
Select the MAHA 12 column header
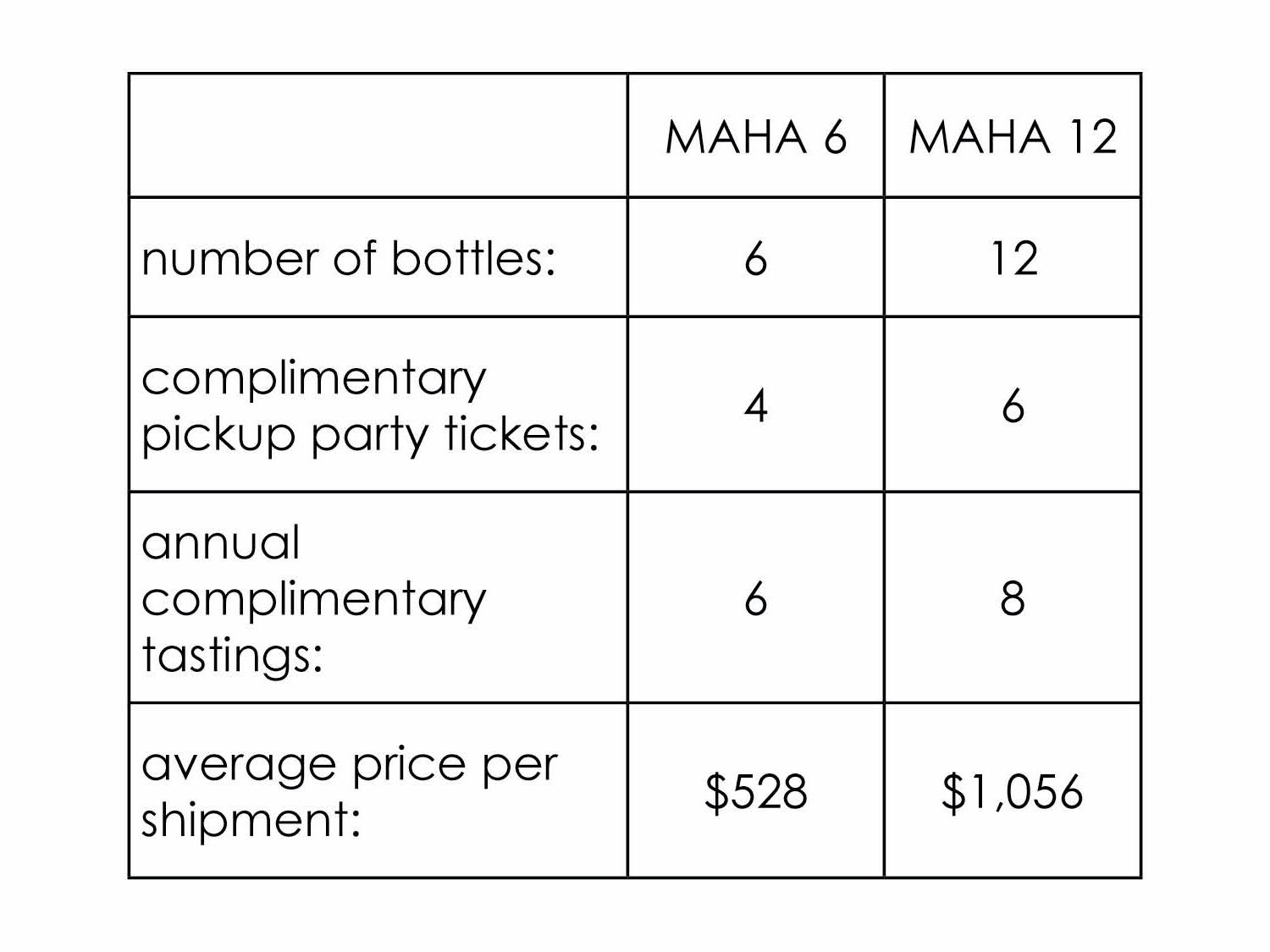pyautogui.click(x=1013, y=137)
